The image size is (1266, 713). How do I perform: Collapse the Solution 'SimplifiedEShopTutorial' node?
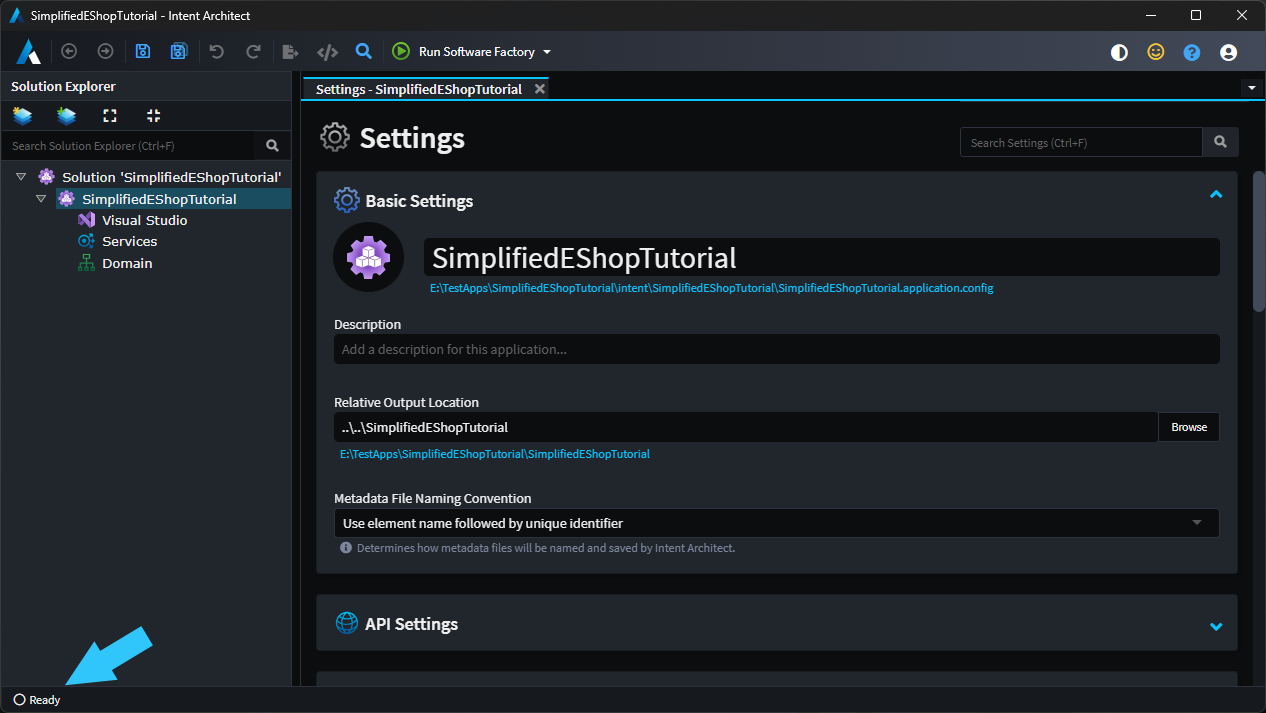pos(21,177)
